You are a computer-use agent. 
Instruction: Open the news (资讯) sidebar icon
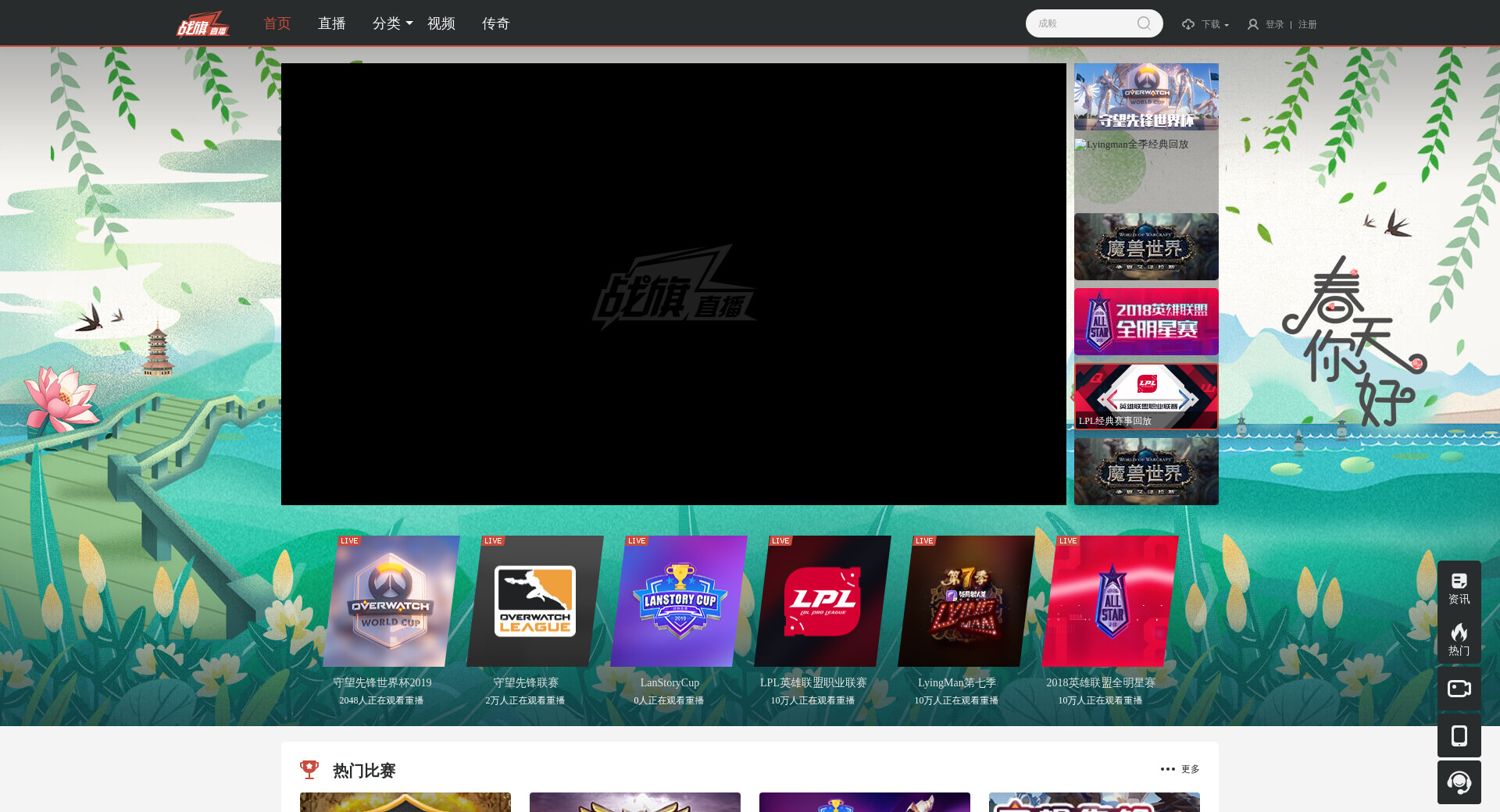pyautogui.click(x=1459, y=588)
